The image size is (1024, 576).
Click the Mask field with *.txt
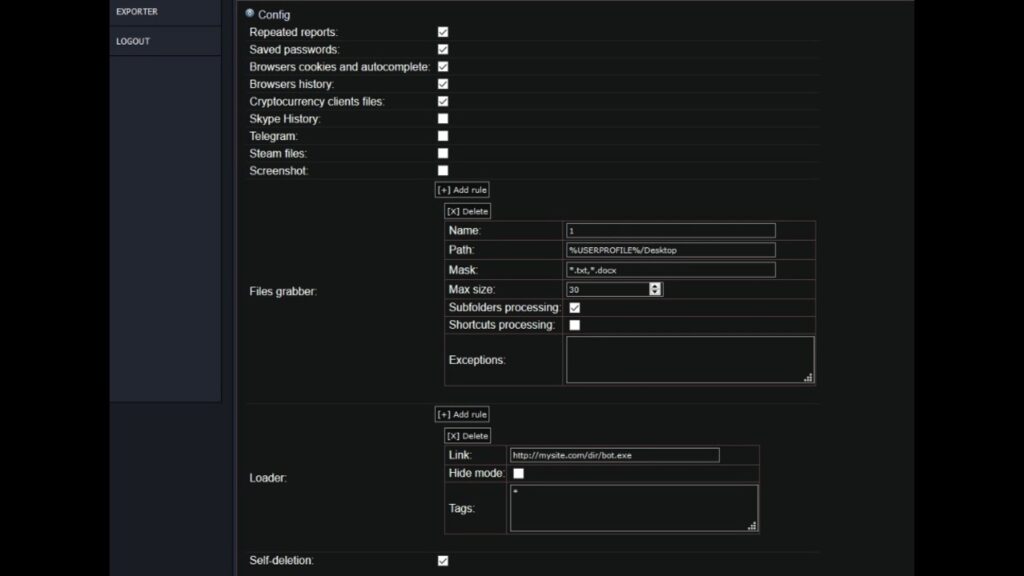671,270
